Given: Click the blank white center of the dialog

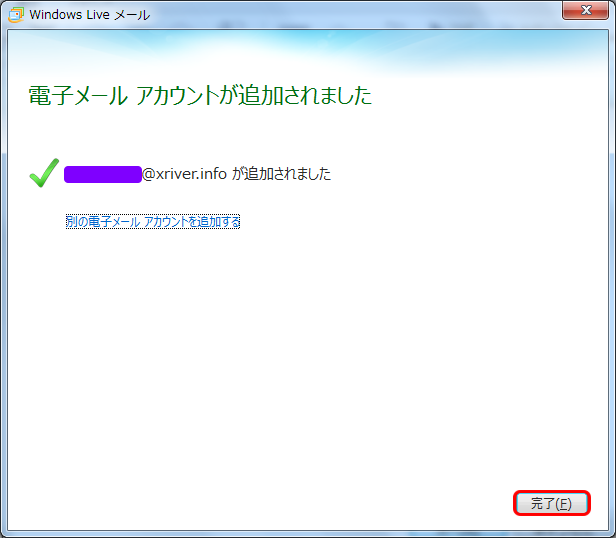Looking at the screenshot, I should (308, 350).
